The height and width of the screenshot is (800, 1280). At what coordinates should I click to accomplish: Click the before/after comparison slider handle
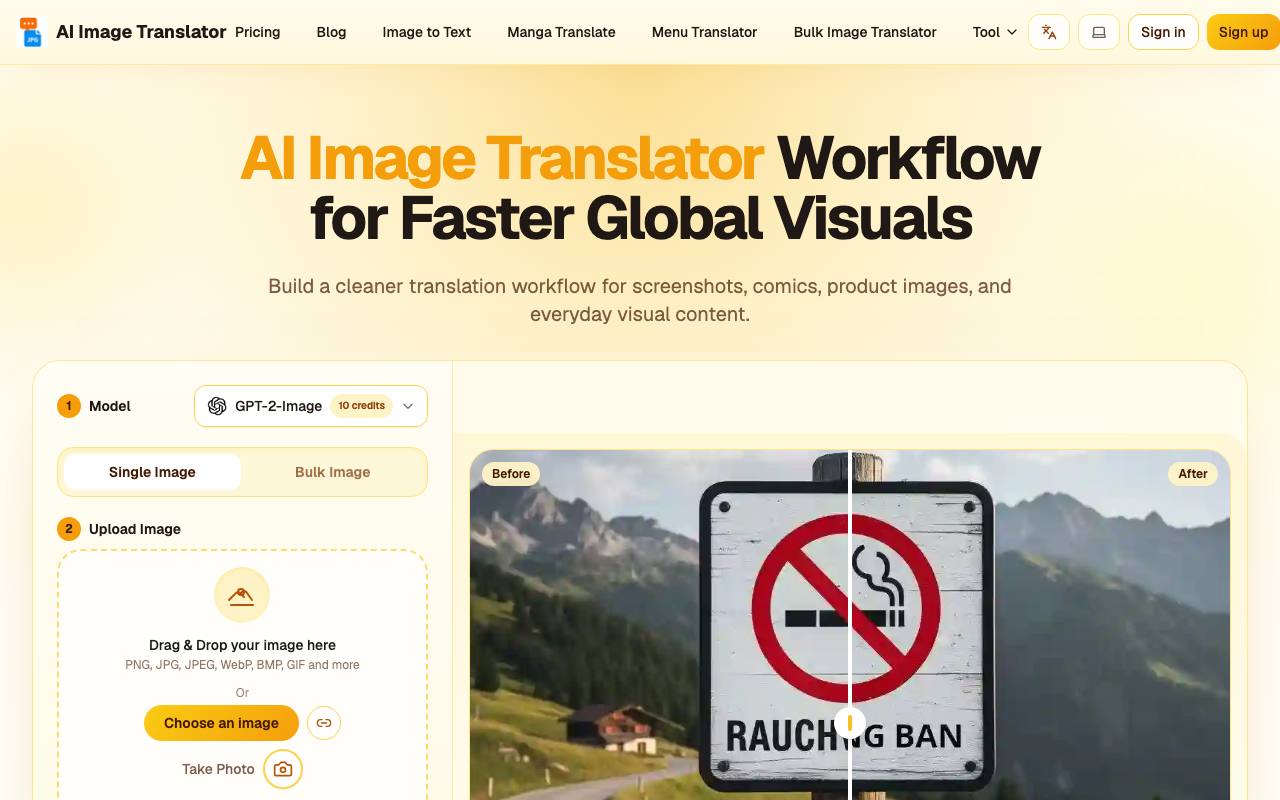coord(850,722)
